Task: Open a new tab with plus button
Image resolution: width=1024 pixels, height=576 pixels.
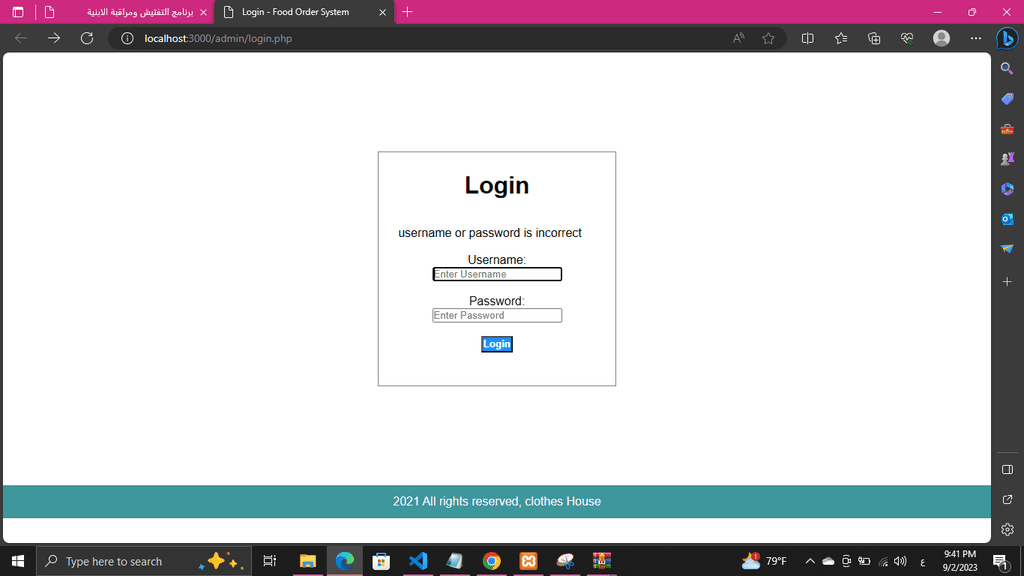Action: coord(408,12)
